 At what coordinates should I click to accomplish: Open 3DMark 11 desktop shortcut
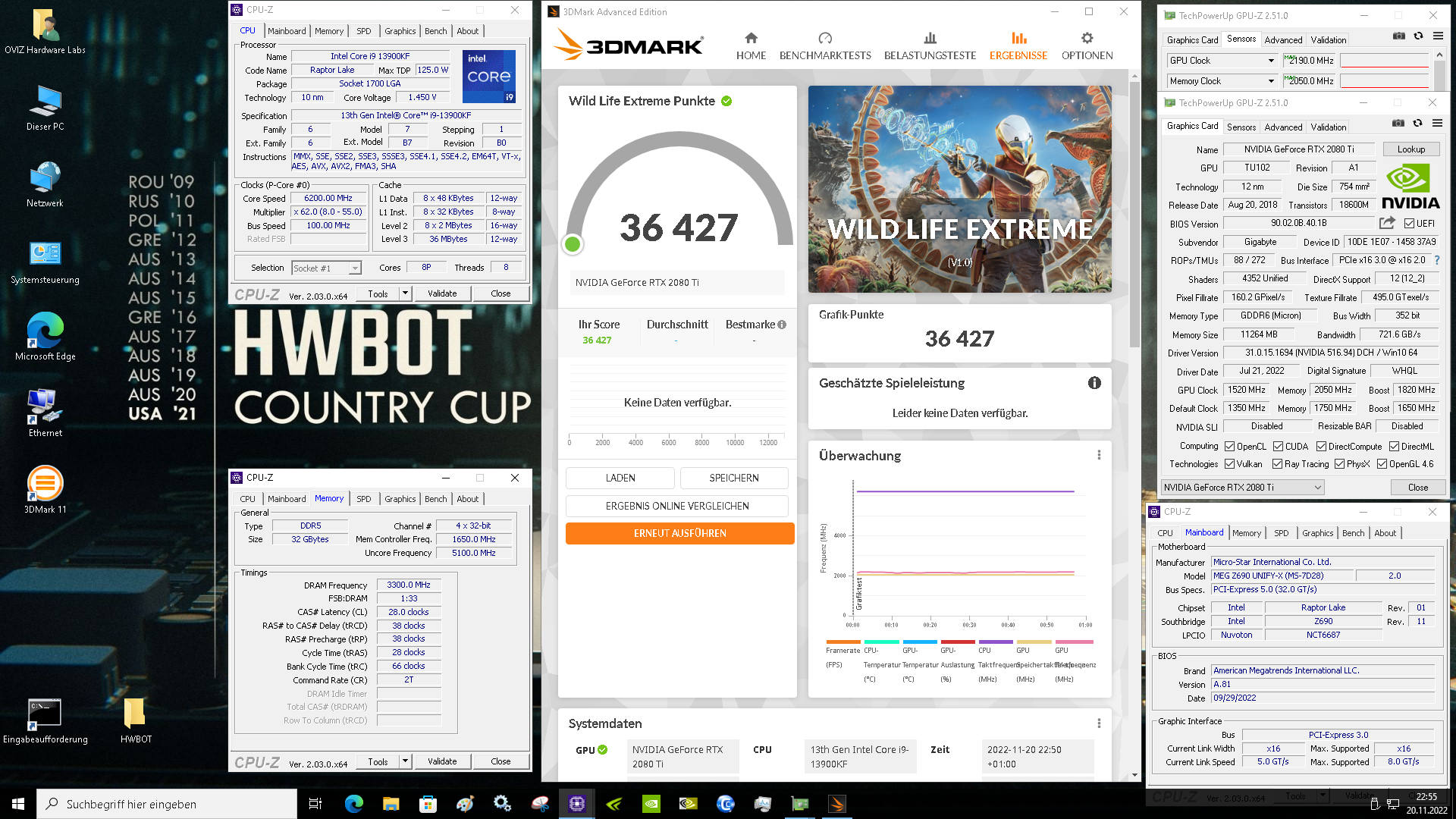(45, 490)
